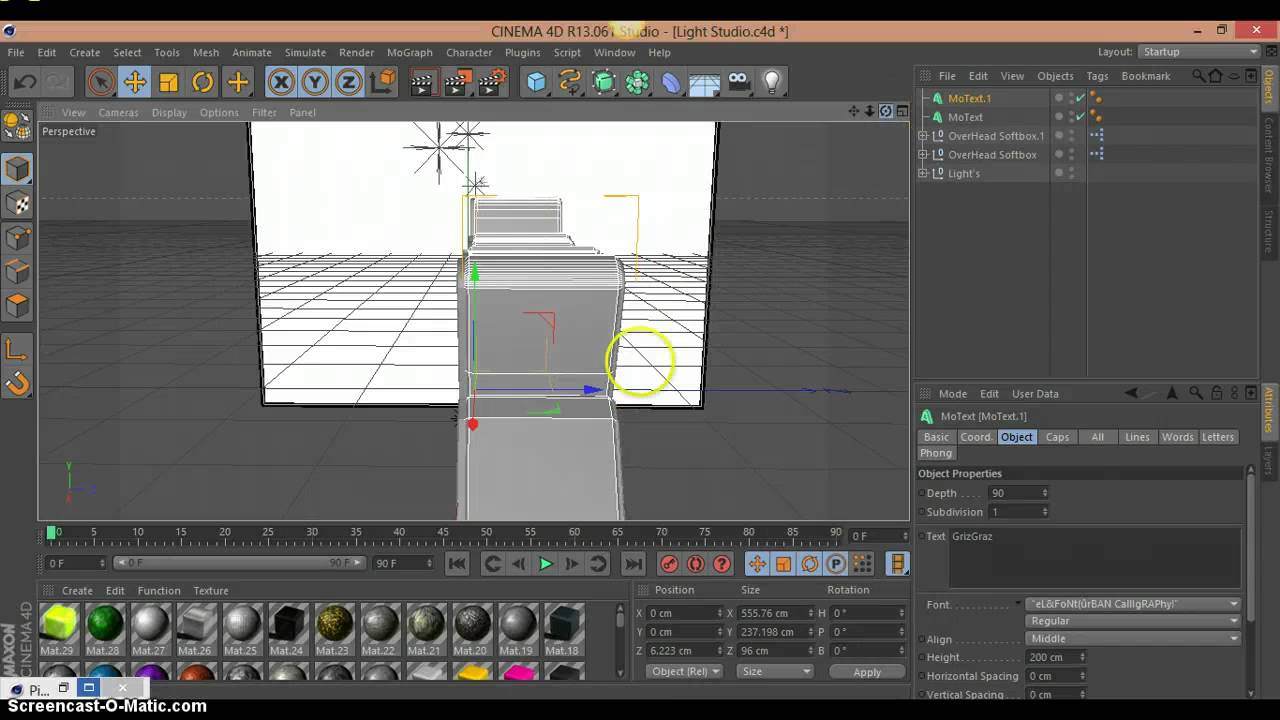Switch to the Coord. tab
1280x720 pixels.
click(x=976, y=437)
